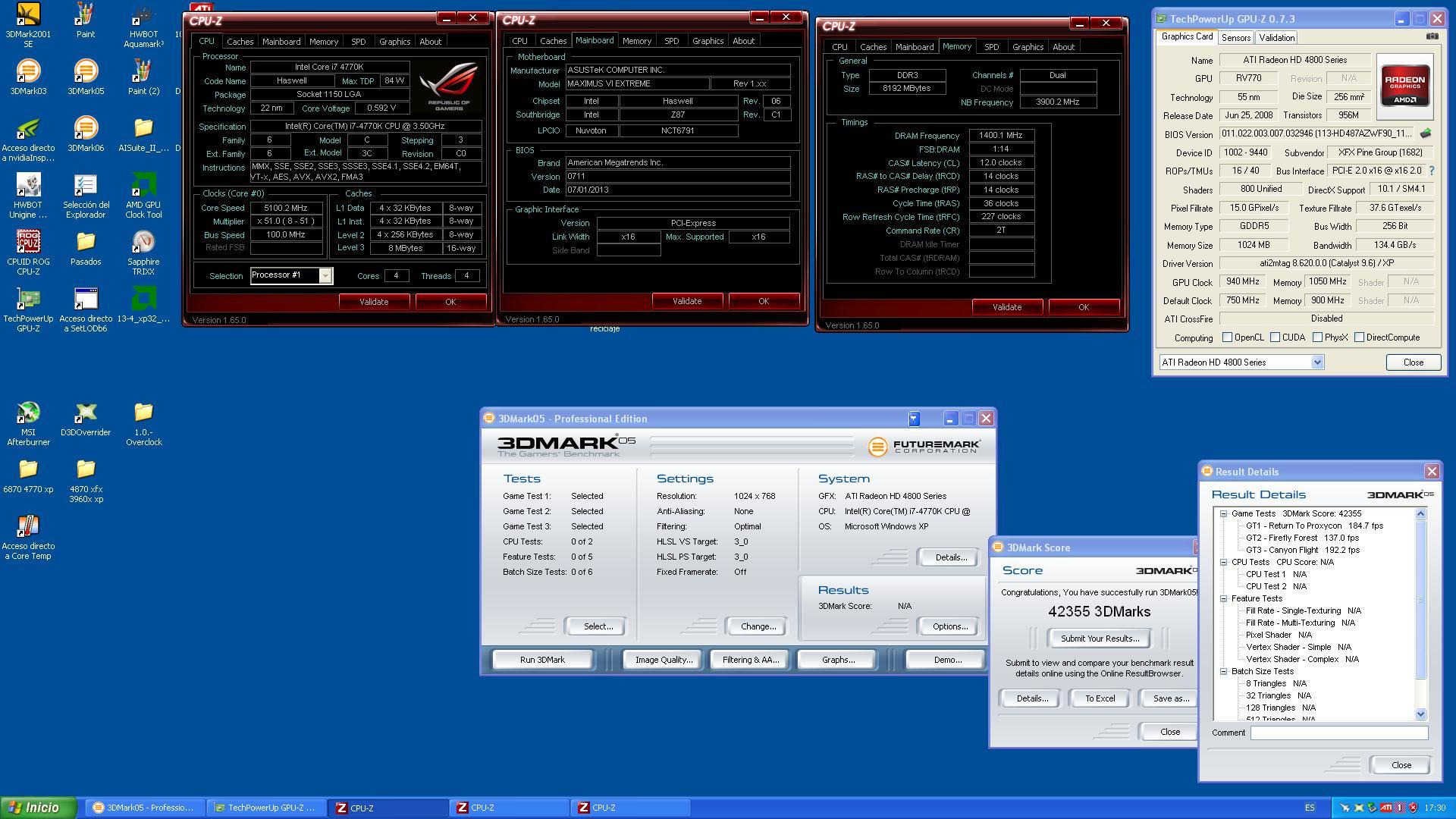Click Submit Your Results button
The height and width of the screenshot is (819, 1456).
(1100, 639)
